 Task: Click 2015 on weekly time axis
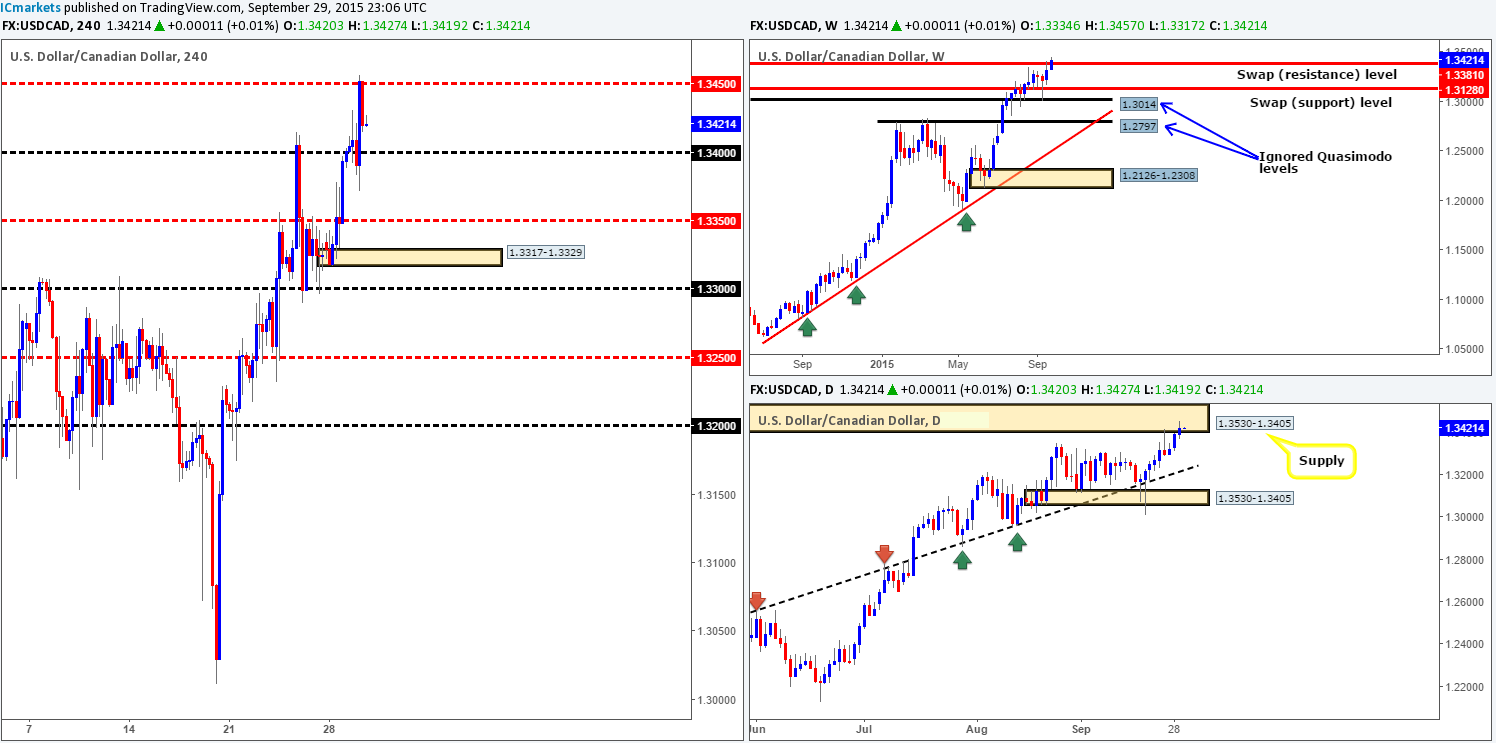pyautogui.click(x=880, y=364)
